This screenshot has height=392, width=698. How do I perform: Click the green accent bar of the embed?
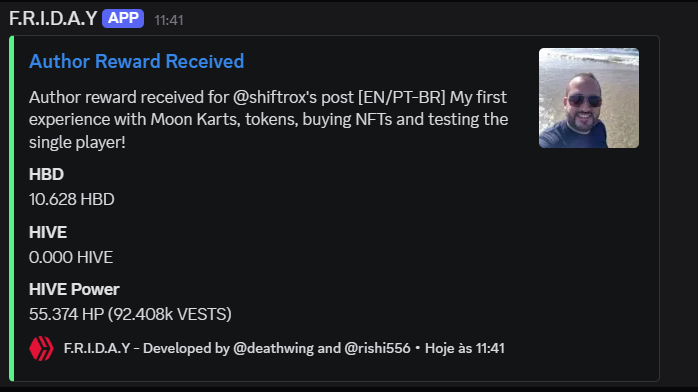(12, 208)
